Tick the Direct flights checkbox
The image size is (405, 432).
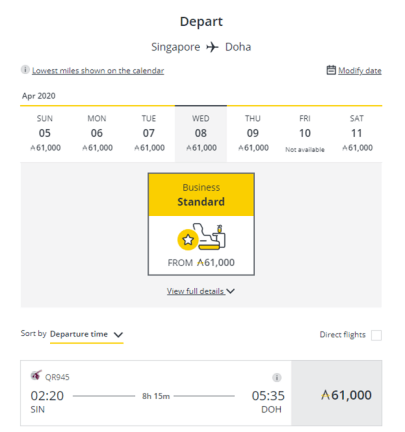pos(376,335)
